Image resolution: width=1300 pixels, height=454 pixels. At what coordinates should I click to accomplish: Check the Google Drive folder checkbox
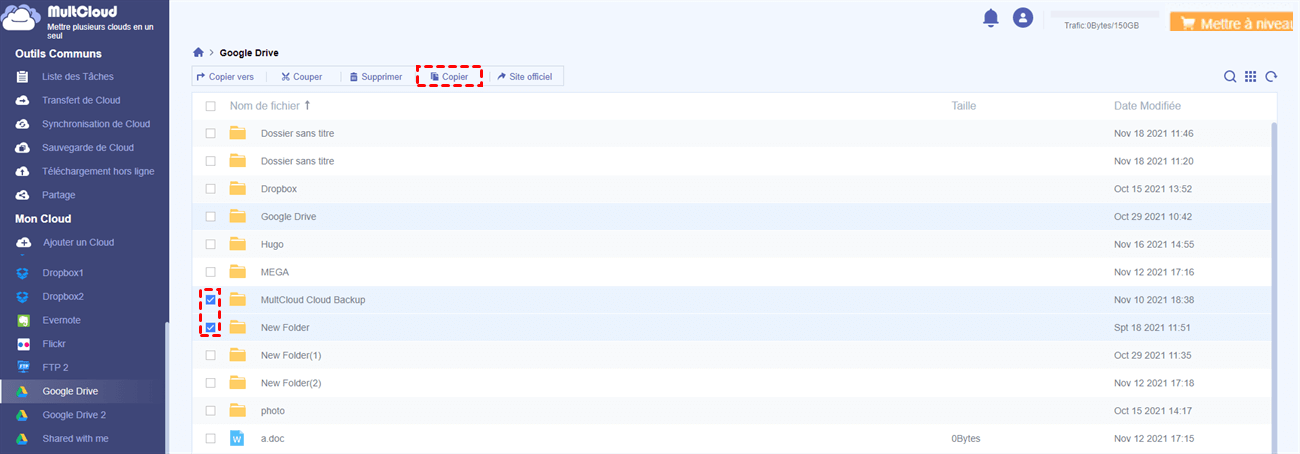click(x=210, y=216)
